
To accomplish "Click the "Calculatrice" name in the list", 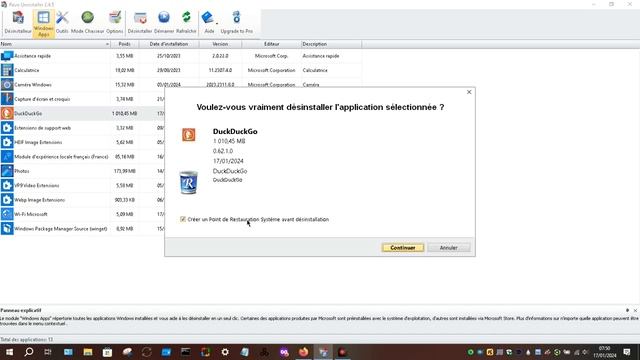I will (27, 70).
